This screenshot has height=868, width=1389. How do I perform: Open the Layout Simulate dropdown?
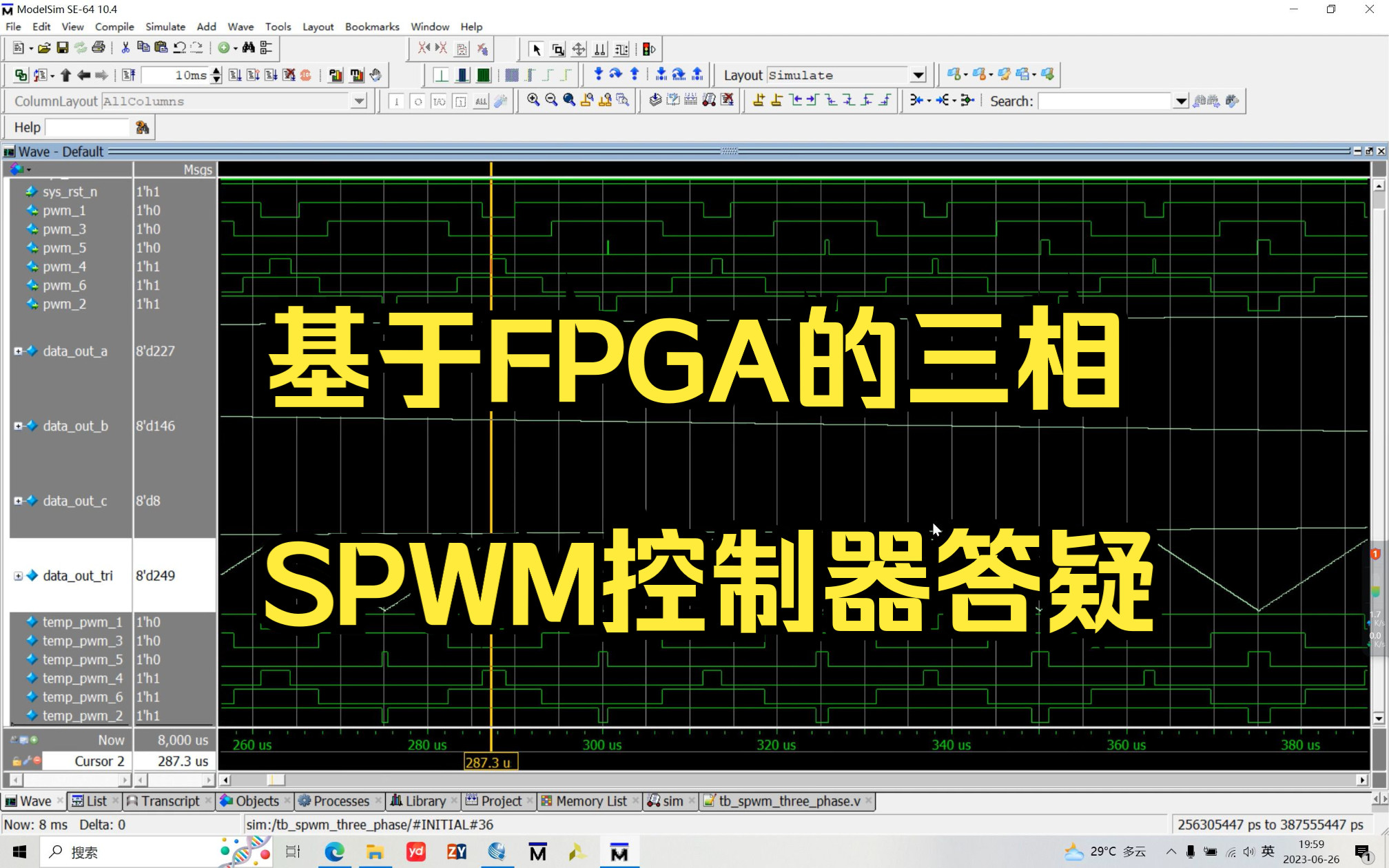click(918, 75)
